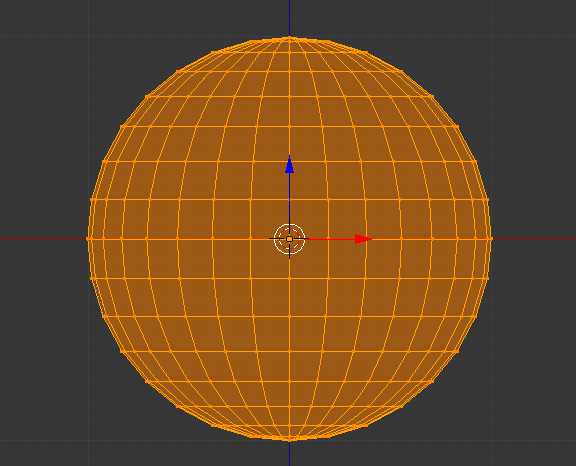This screenshot has height=466, width=576.
Task: Select the vertex at the sphere's bottom pole
Action: (x=289, y=439)
